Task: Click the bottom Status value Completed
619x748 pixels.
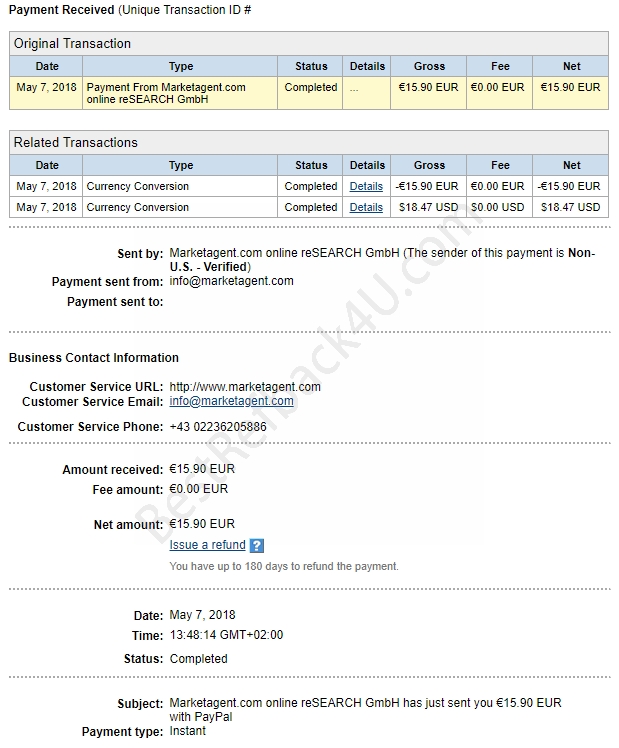Action: tap(198, 659)
